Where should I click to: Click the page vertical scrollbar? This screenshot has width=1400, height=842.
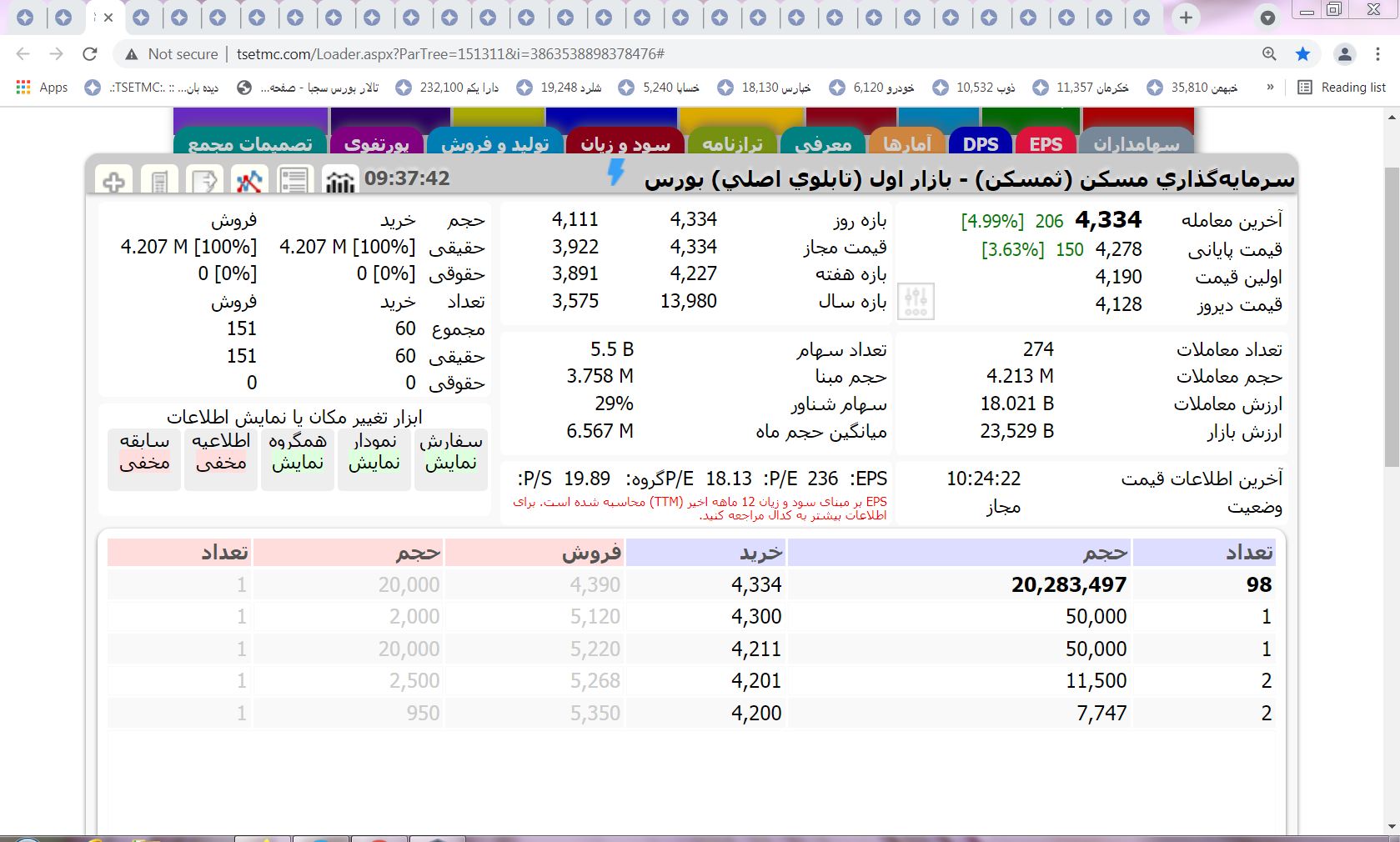point(1391,317)
